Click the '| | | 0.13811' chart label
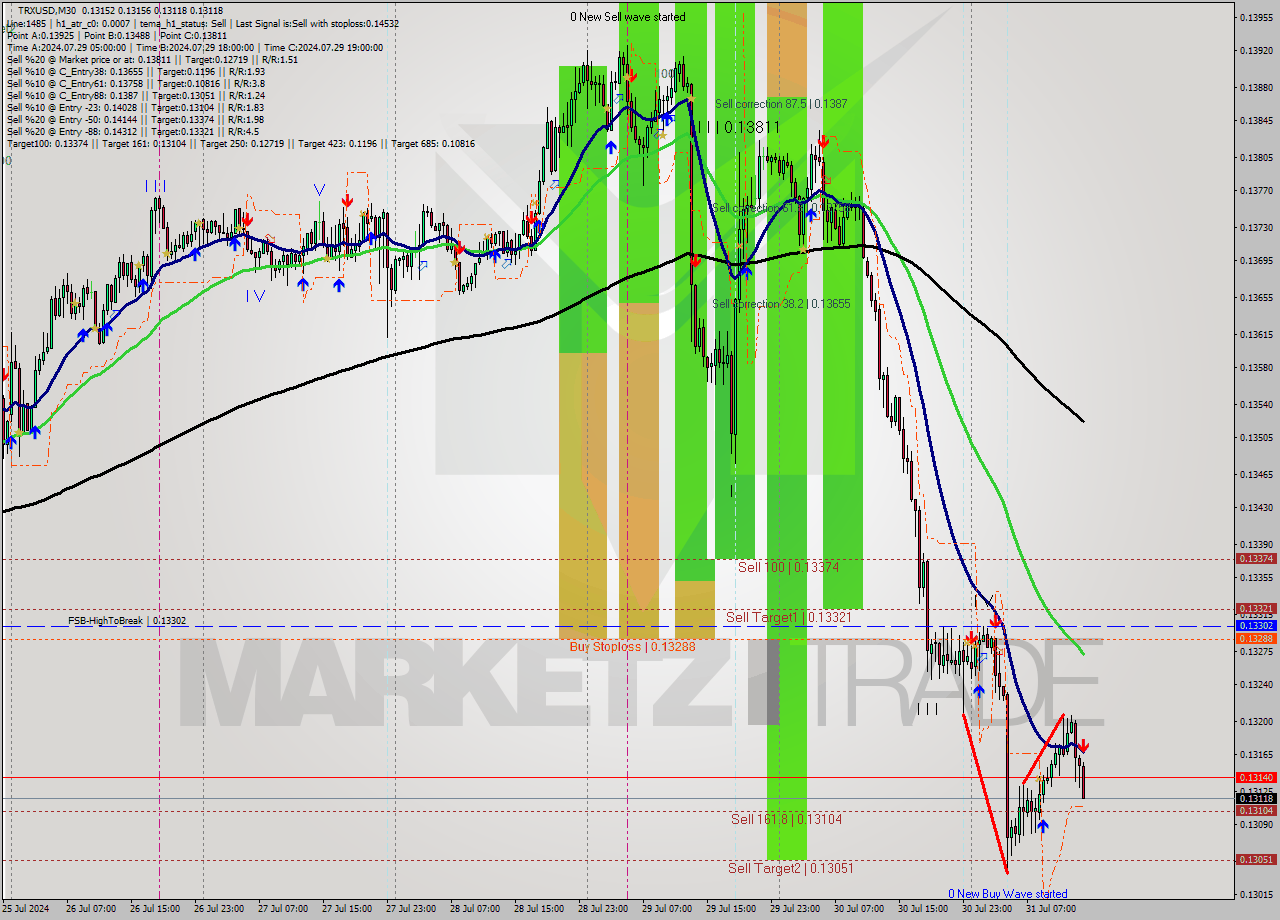This screenshot has width=1280, height=920. (x=738, y=127)
